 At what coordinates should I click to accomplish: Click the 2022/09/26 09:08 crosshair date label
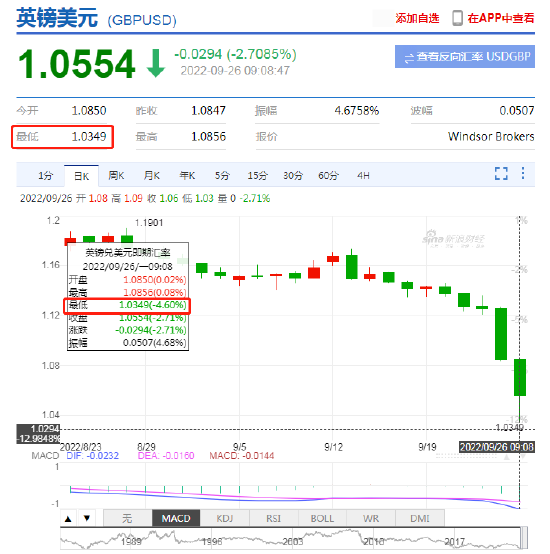pos(496,447)
